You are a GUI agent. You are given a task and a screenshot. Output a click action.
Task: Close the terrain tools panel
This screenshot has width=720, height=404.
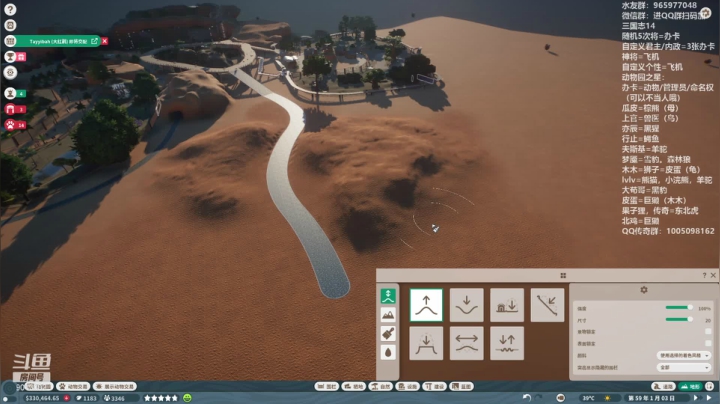click(x=713, y=275)
